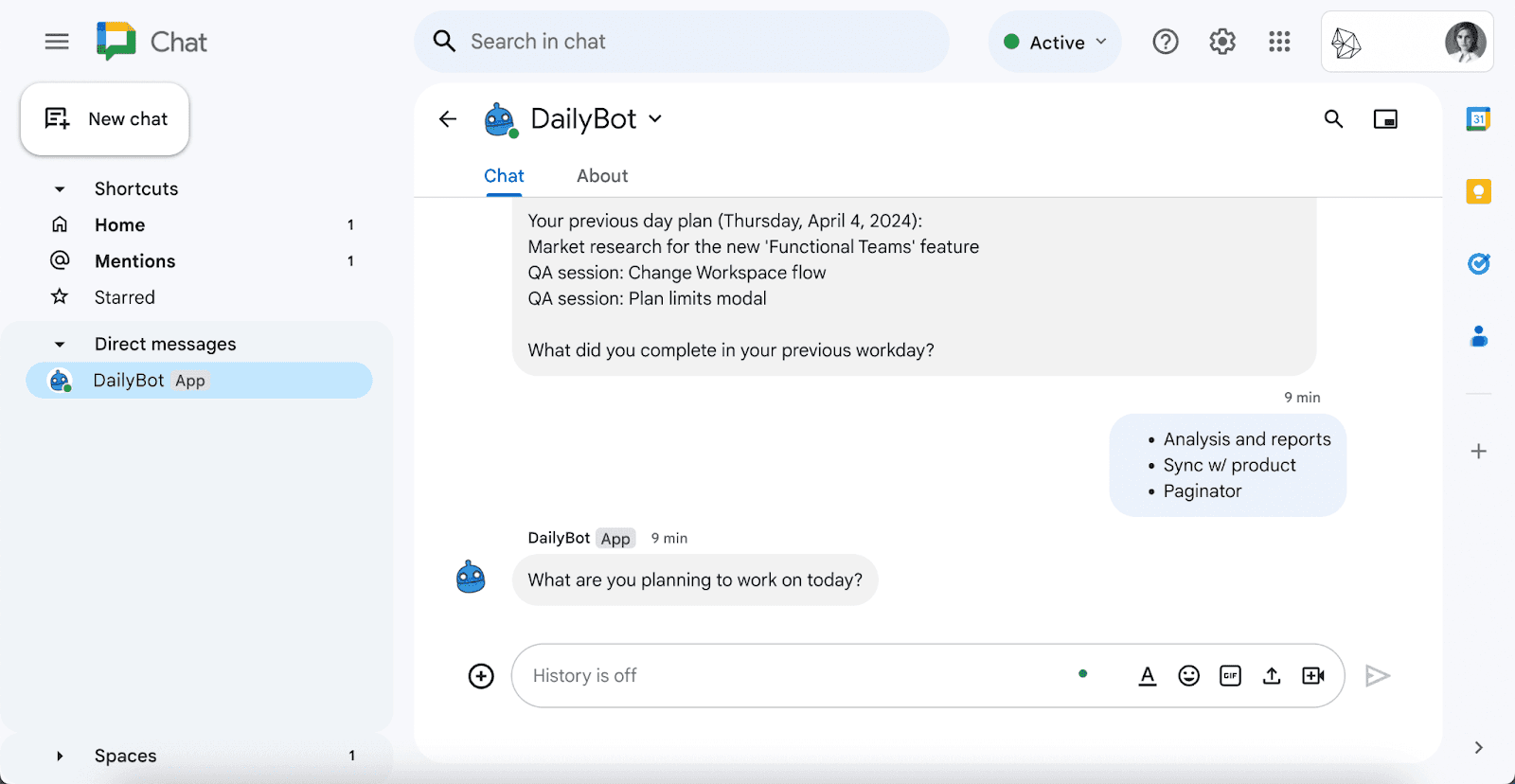Open the main menu hamburger icon
Image resolution: width=1515 pixels, height=784 pixels.
57,42
